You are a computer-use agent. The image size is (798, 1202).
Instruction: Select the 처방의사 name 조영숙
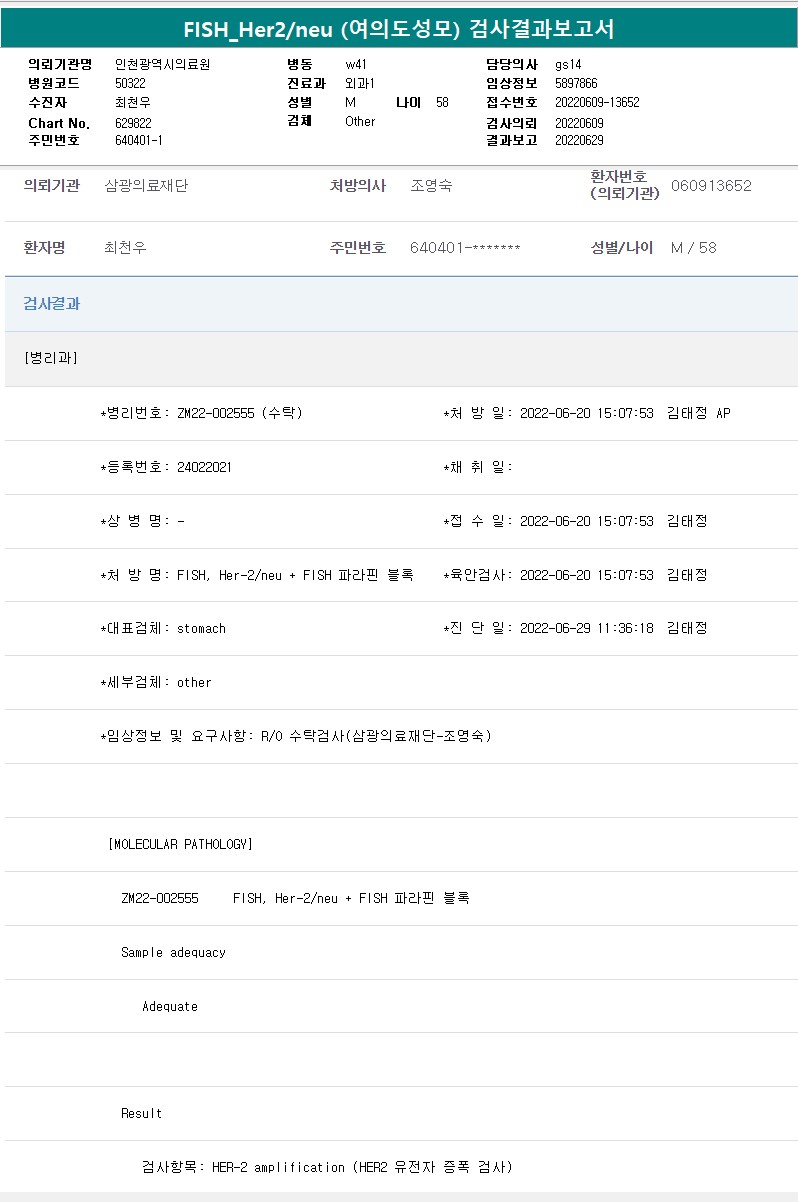pyautogui.click(x=431, y=186)
